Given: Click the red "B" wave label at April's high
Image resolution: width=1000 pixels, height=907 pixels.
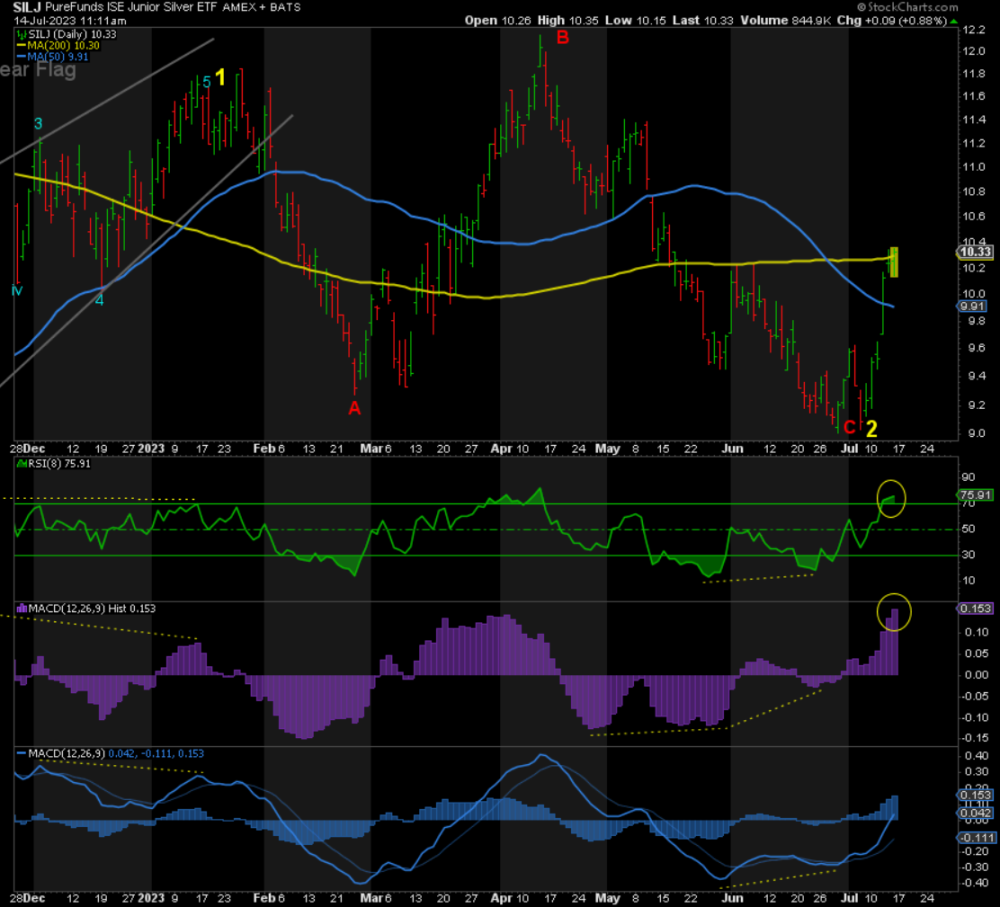Looking at the screenshot, I should coord(562,38).
